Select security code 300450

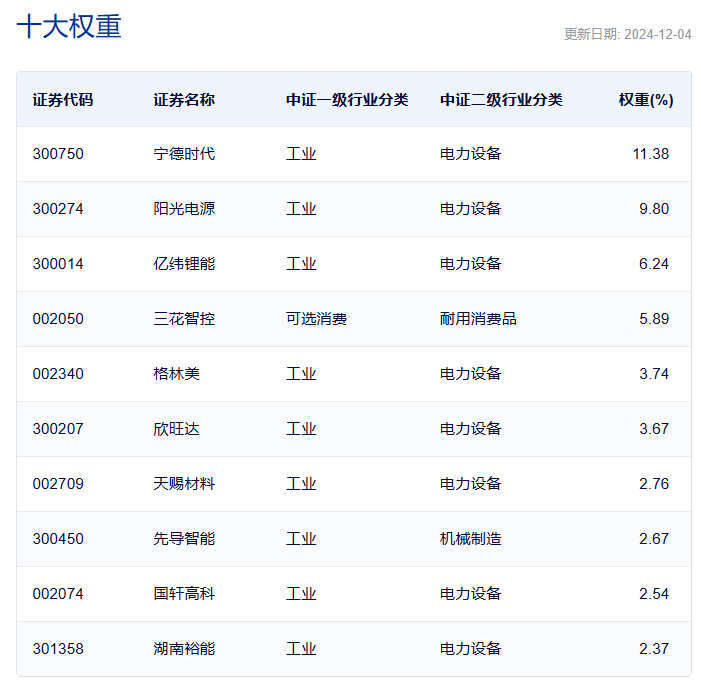point(58,539)
